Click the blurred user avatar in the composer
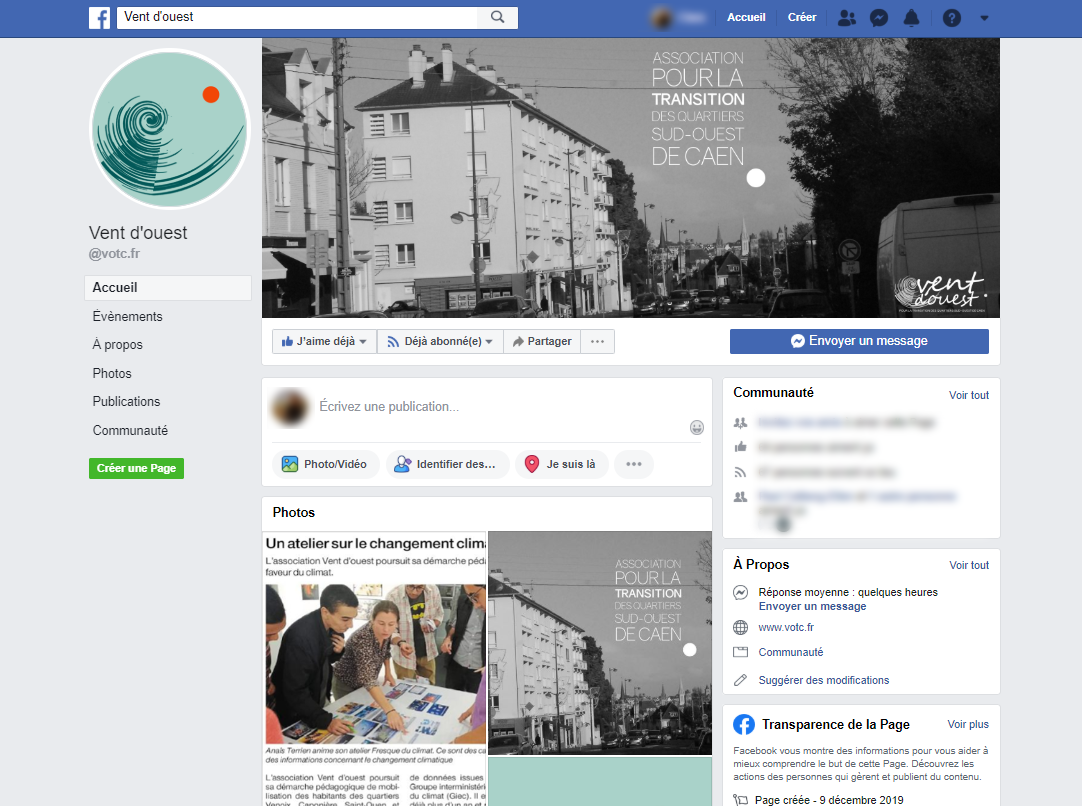1082x806 pixels. [290, 406]
